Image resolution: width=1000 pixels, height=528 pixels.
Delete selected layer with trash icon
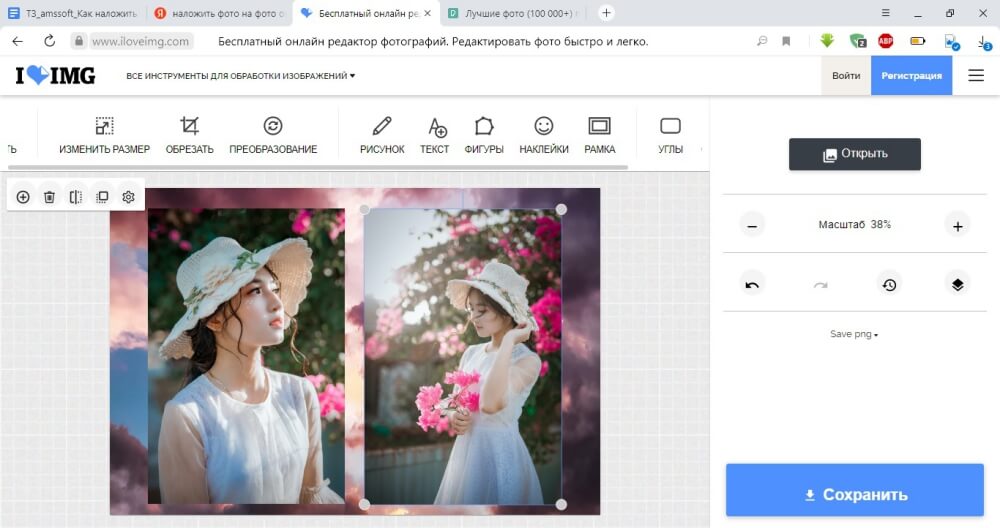[x=49, y=197]
